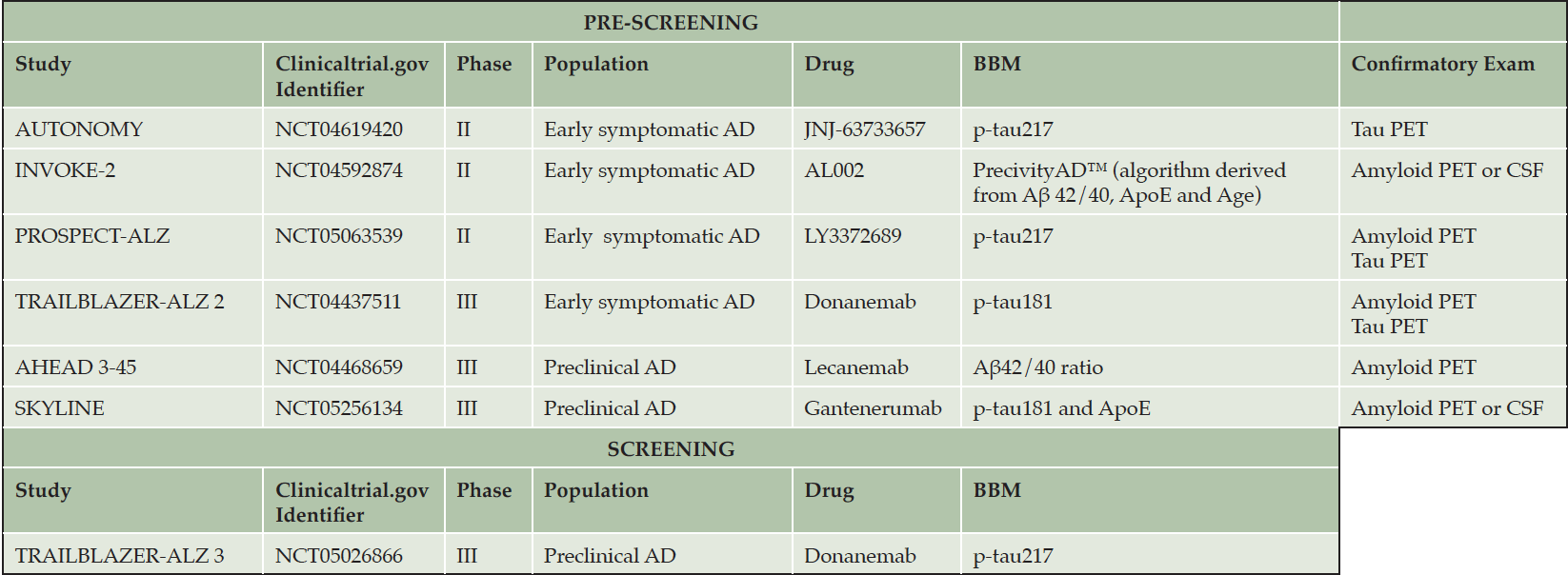
Task: Click the NCT05026866 identifier for TRAILBLAZER-ALZ 3
Action: click(338, 556)
